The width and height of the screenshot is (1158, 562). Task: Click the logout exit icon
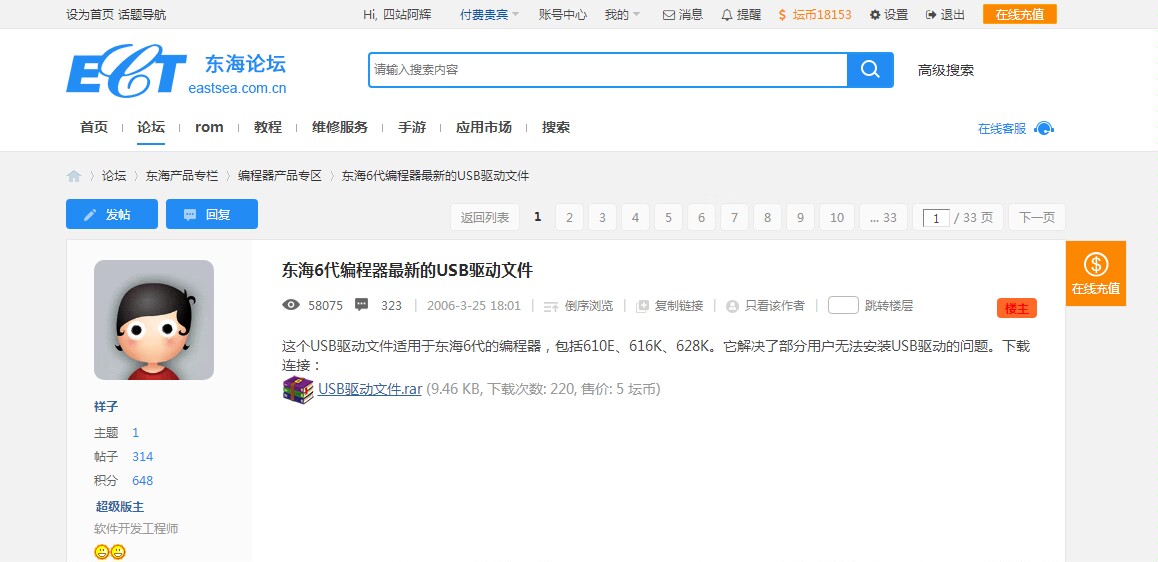point(931,15)
